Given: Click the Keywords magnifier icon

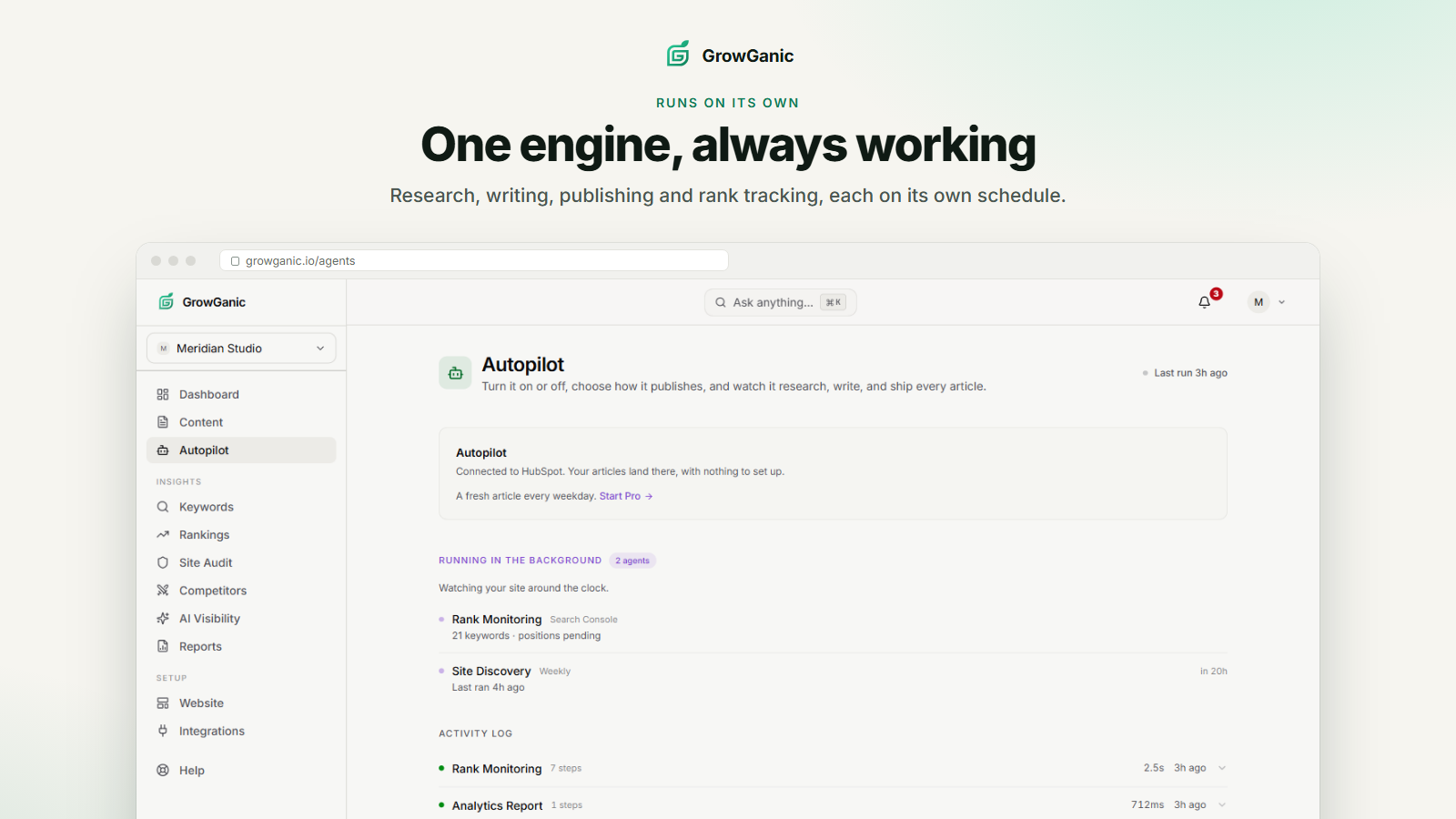Looking at the screenshot, I should tap(163, 507).
